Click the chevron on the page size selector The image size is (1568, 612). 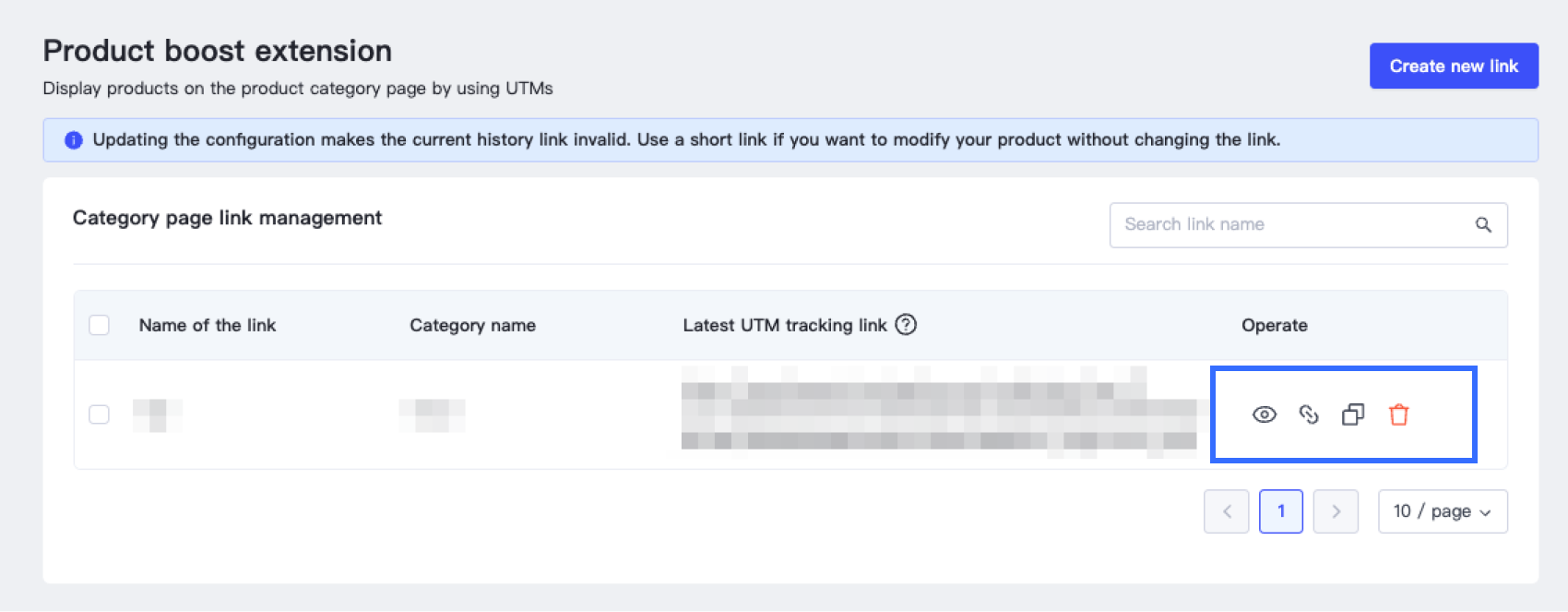coord(1485,510)
